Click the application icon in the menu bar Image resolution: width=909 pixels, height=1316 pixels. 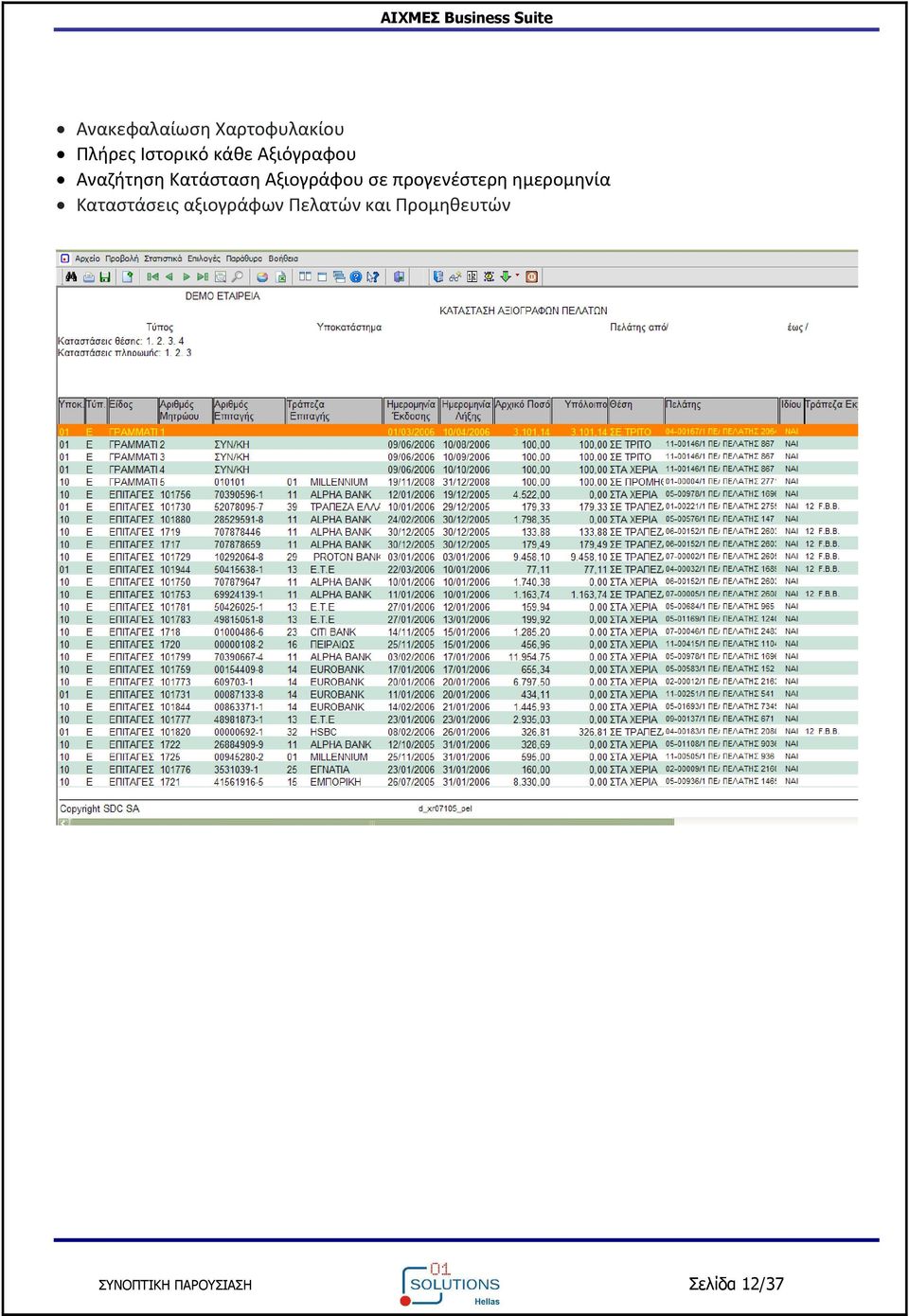(64, 258)
